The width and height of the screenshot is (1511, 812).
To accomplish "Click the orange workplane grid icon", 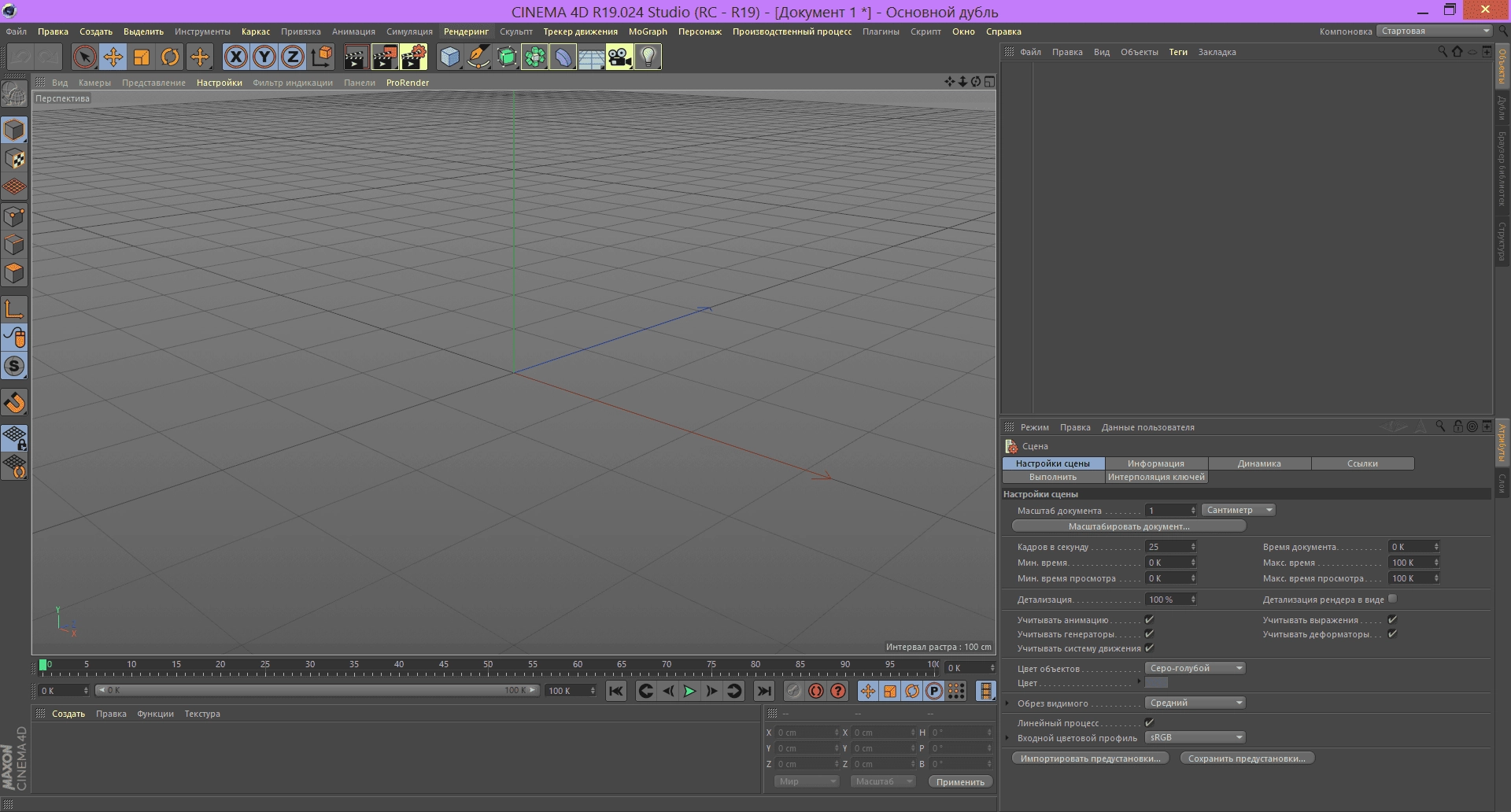I will pyautogui.click(x=14, y=187).
